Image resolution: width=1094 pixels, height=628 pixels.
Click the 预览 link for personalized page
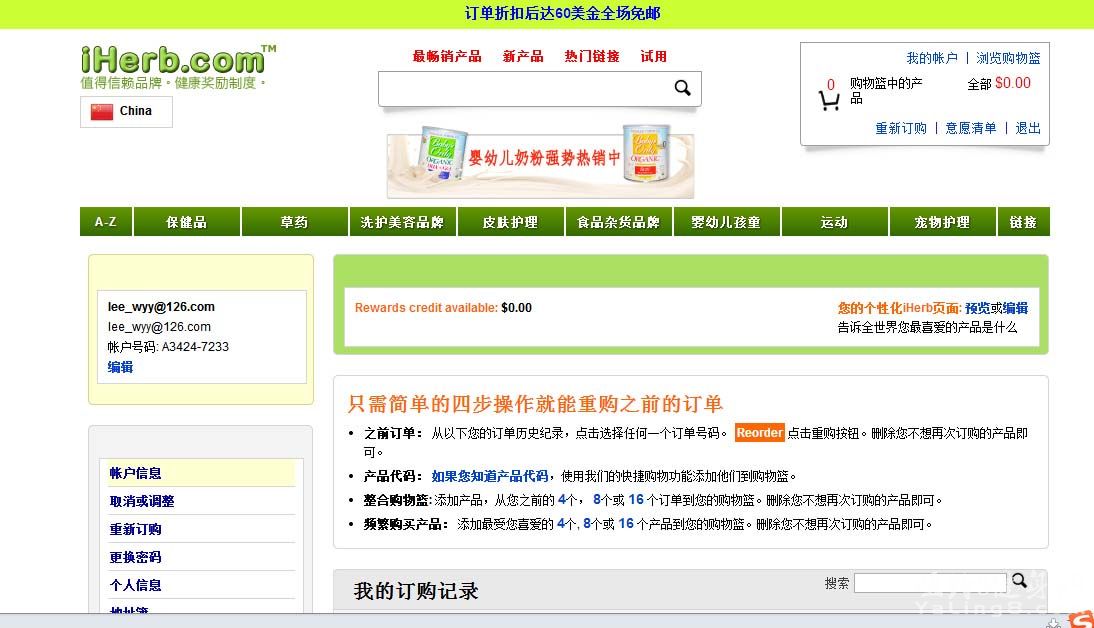(x=977, y=308)
